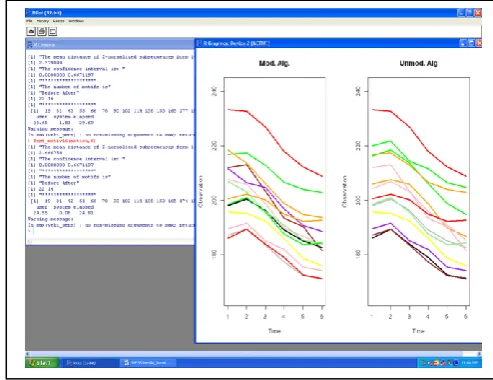Click the red command line in console
The width and height of the screenshot is (493, 380).
click(63, 141)
